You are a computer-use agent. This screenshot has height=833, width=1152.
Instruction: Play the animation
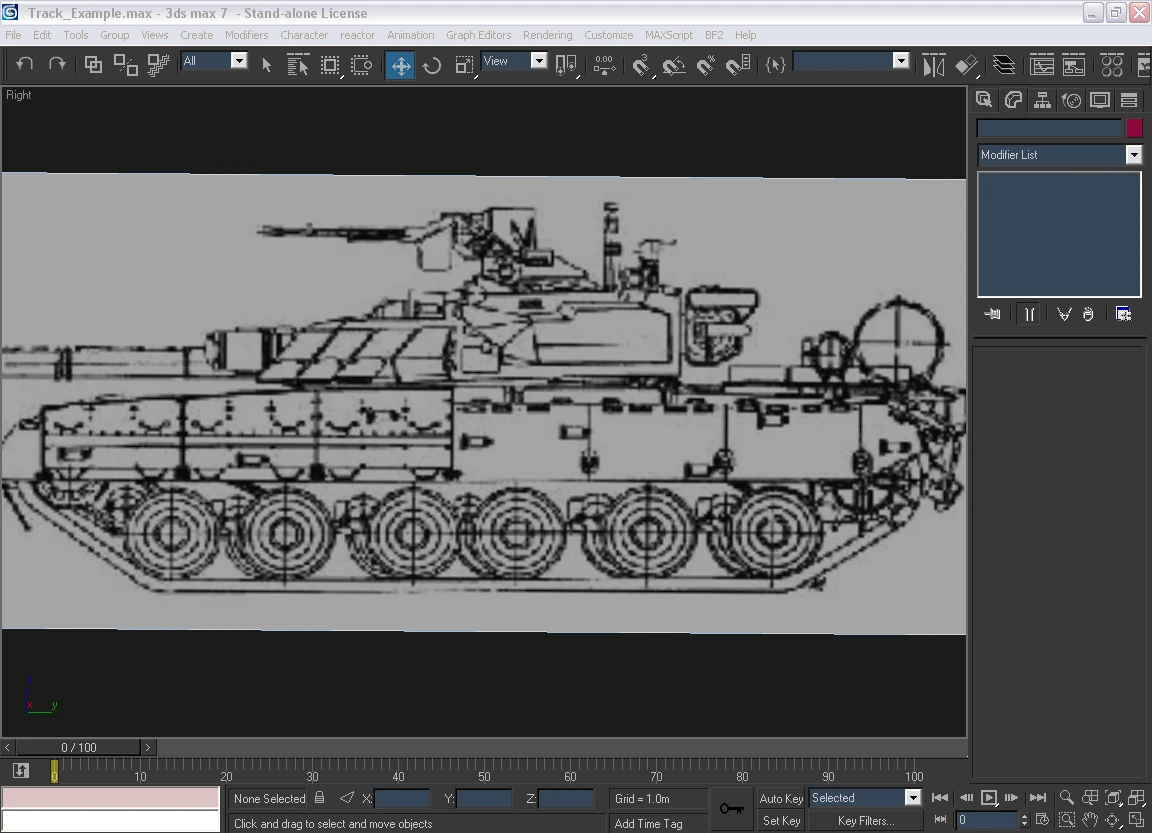pyautogui.click(x=989, y=797)
